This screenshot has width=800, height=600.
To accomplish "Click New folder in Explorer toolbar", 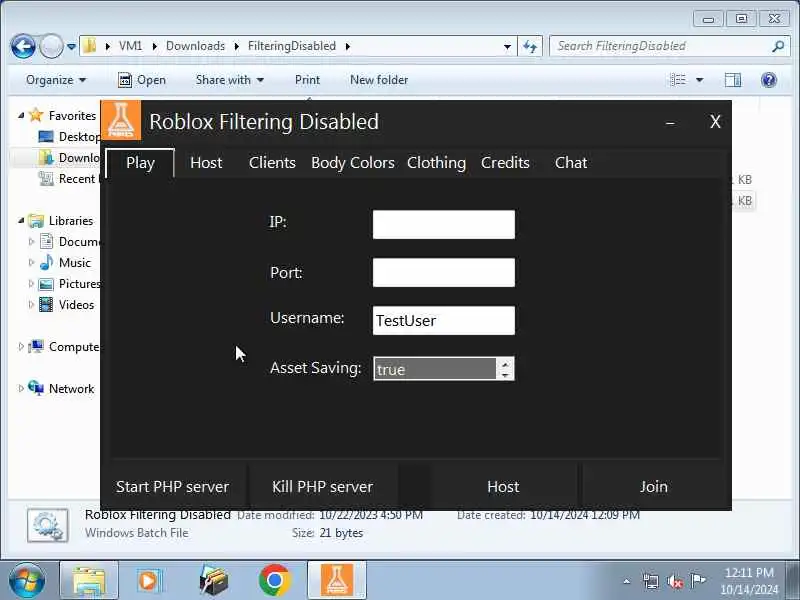I will point(379,80).
